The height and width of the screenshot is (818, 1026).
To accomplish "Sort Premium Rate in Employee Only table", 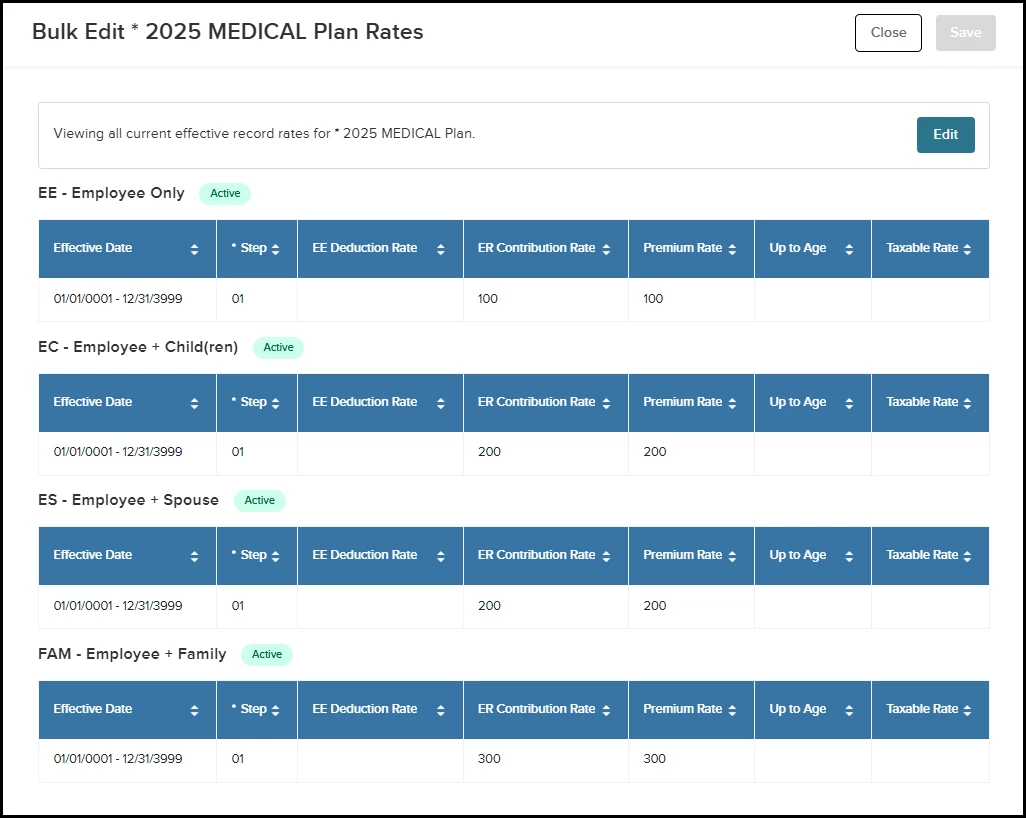I will coord(732,249).
